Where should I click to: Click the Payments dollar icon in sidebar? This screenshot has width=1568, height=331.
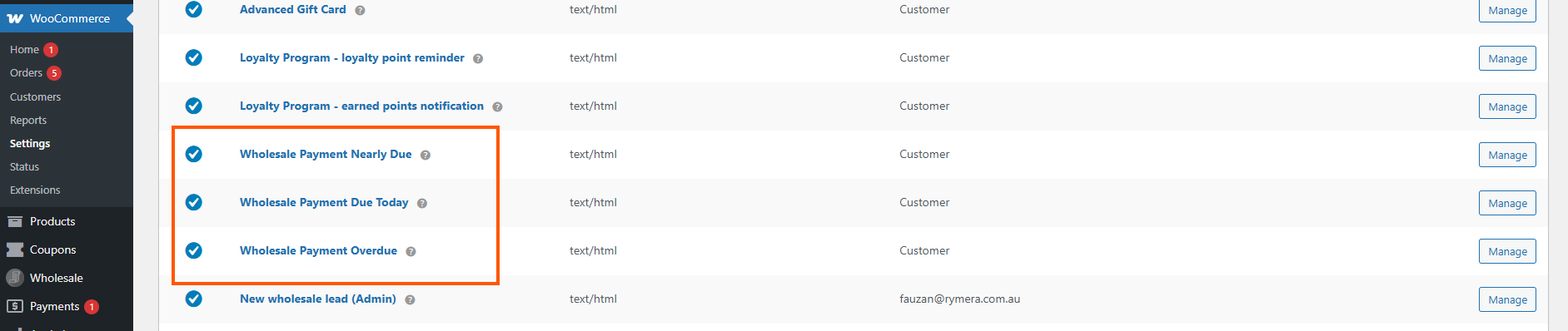15,306
